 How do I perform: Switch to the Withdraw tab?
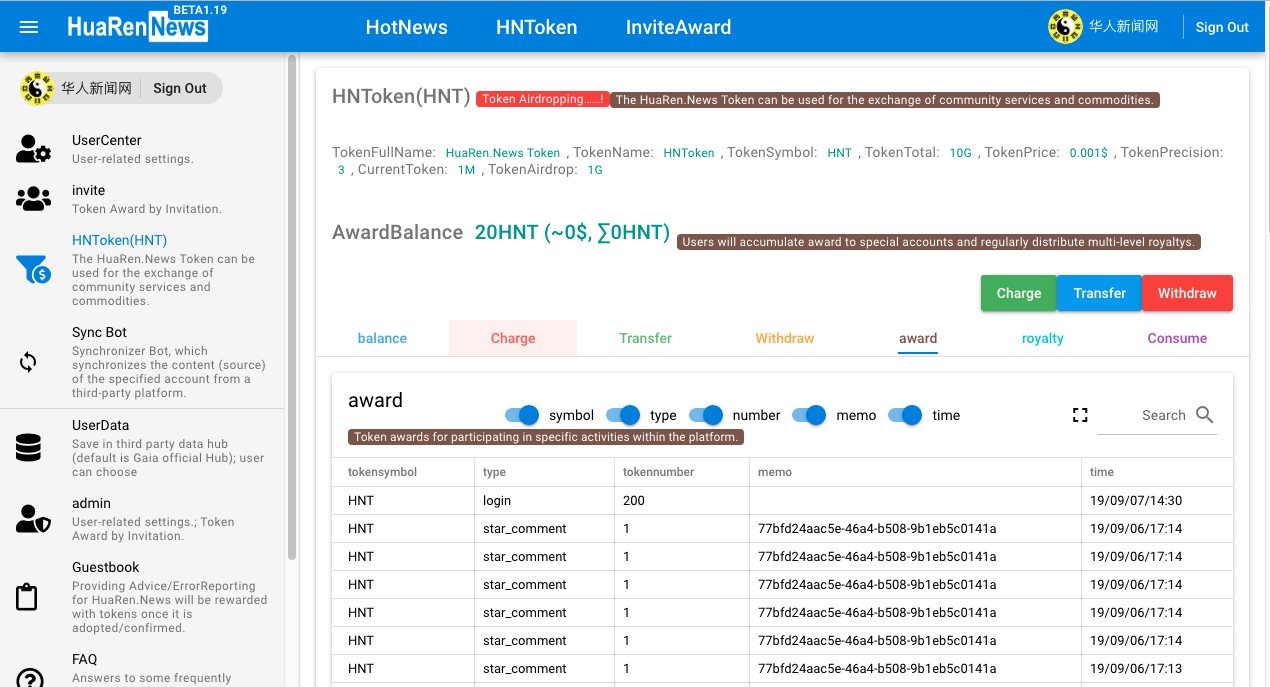pyautogui.click(x=785, y=338)
